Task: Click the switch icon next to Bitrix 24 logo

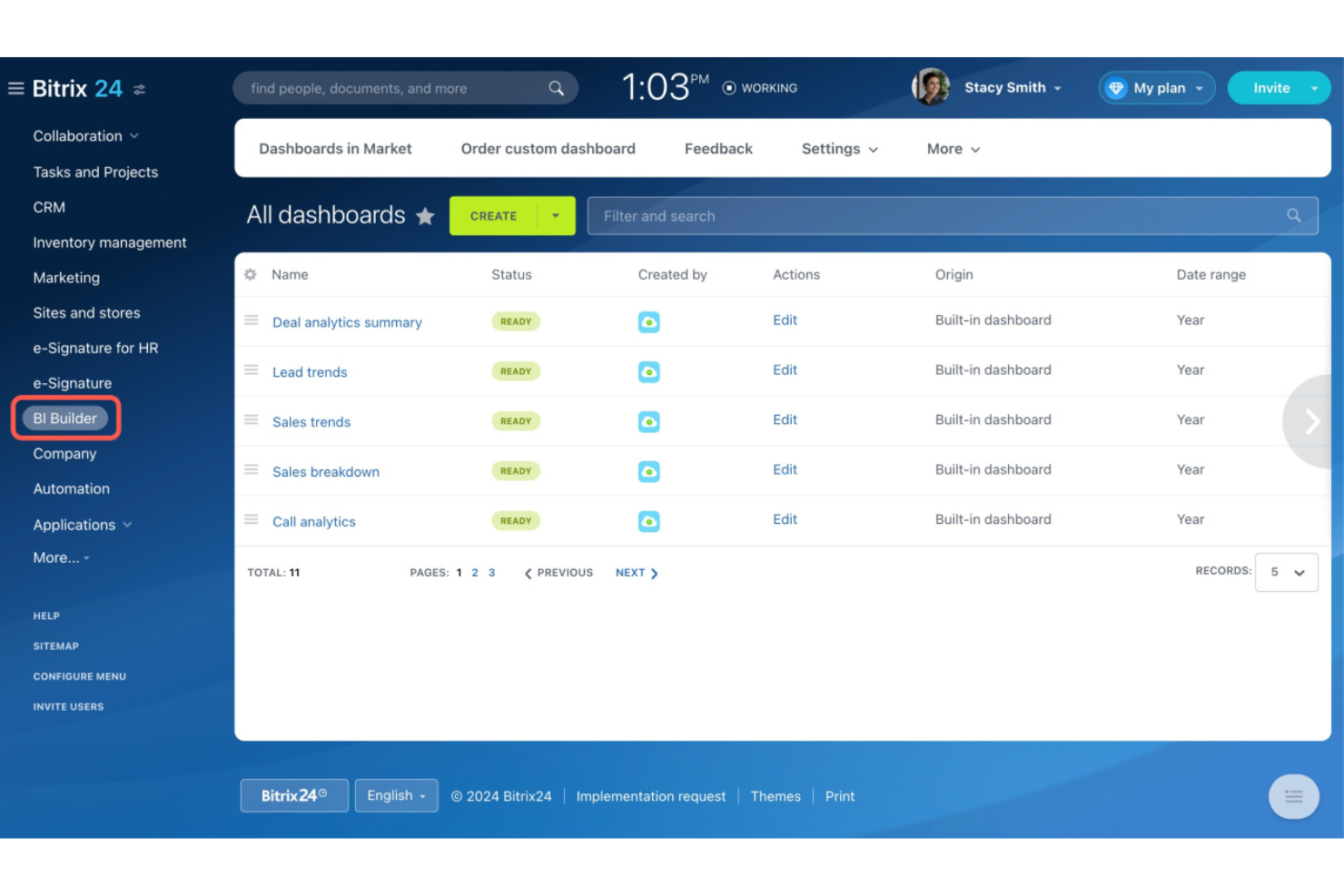Action: (x=139, y=89)
